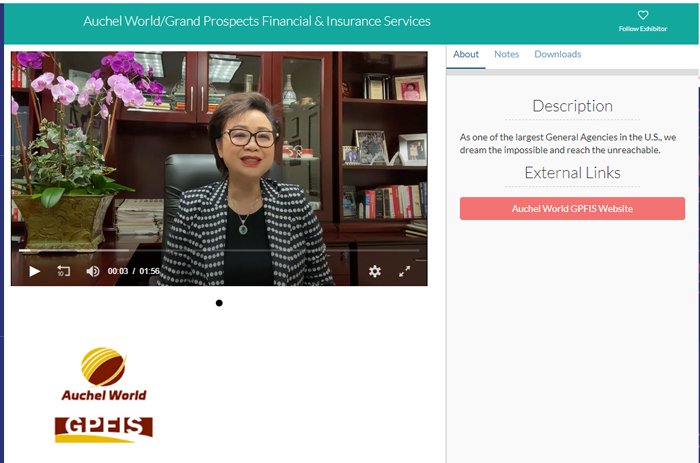Viewport: 700px width, 463px height.
Task: Click the External Links heading
Action: coord(572,173)
